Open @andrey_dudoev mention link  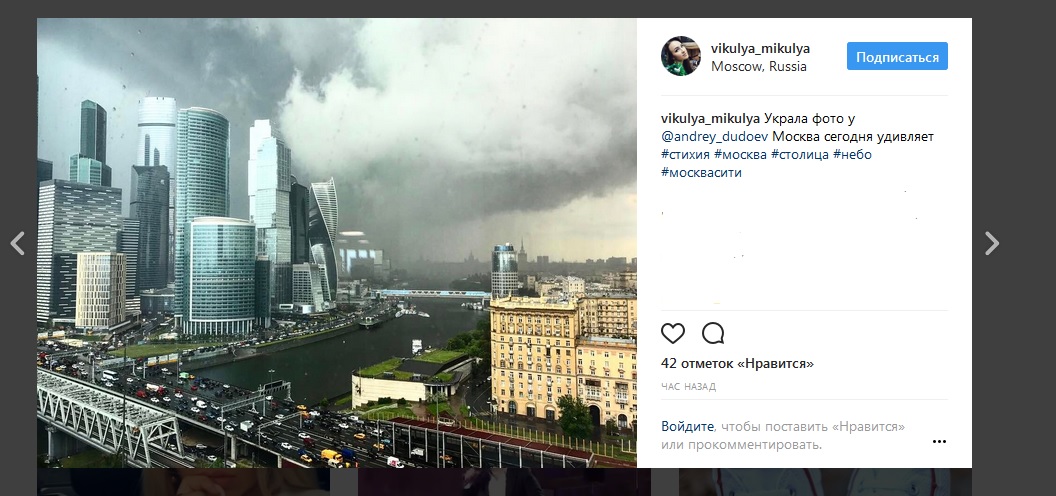coord(715,137)
